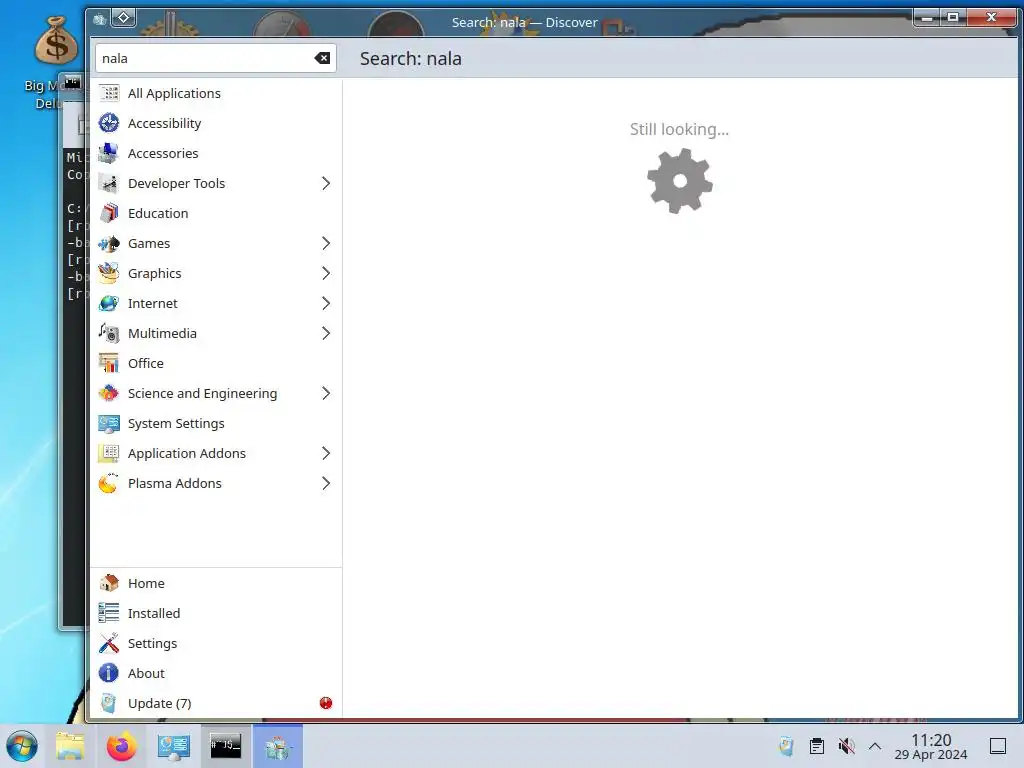The width and height of the screenshot is (1024, 768).
Task: Click the Settings tools icon
Action: [108, 643]
